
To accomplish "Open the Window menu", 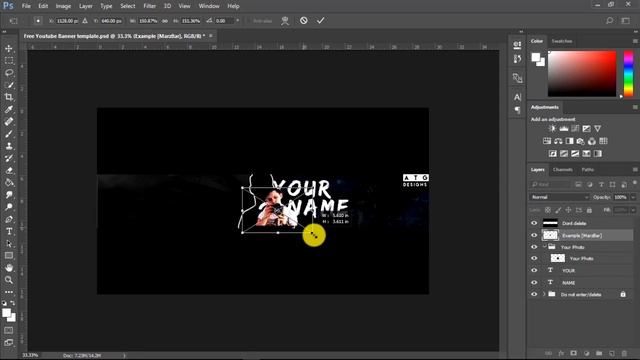I will point(209,6).
